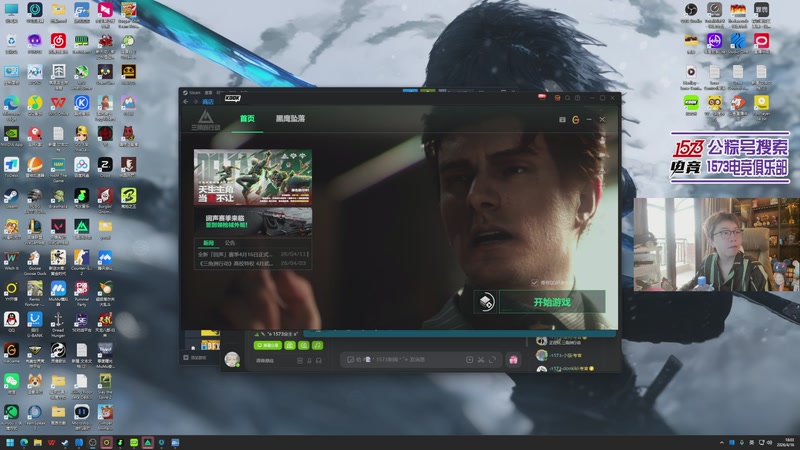This screenshot has width=800, height=450.
Task: Open the Steam menu in the title bar
Action: (x=193, y=93)
